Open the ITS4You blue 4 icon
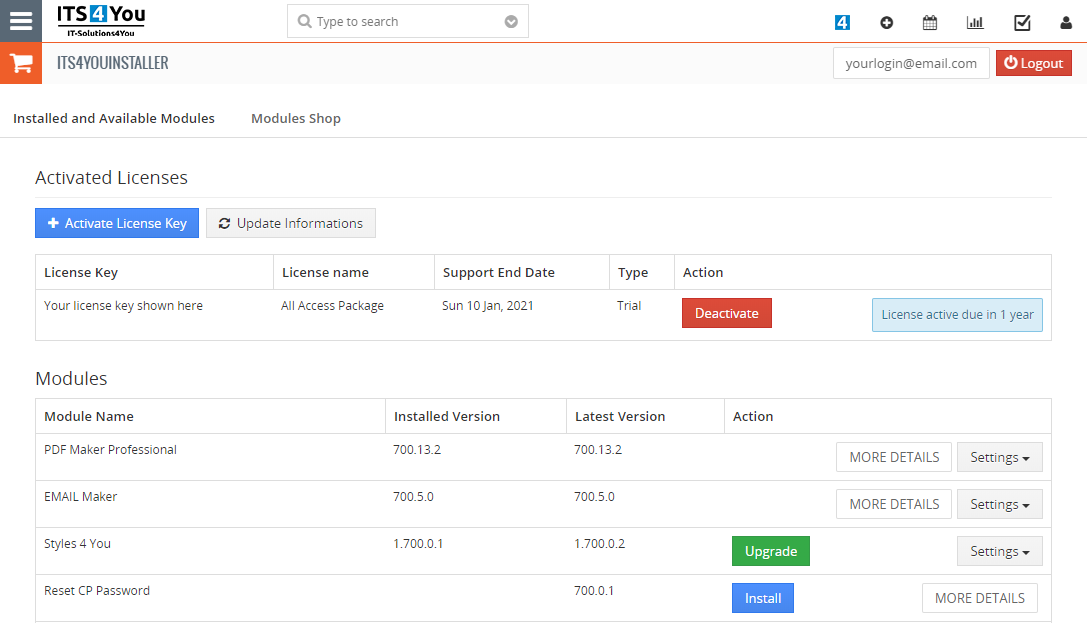Viewport: 1087px width, 623px height. pyautogui.click(x=842, y=22)
